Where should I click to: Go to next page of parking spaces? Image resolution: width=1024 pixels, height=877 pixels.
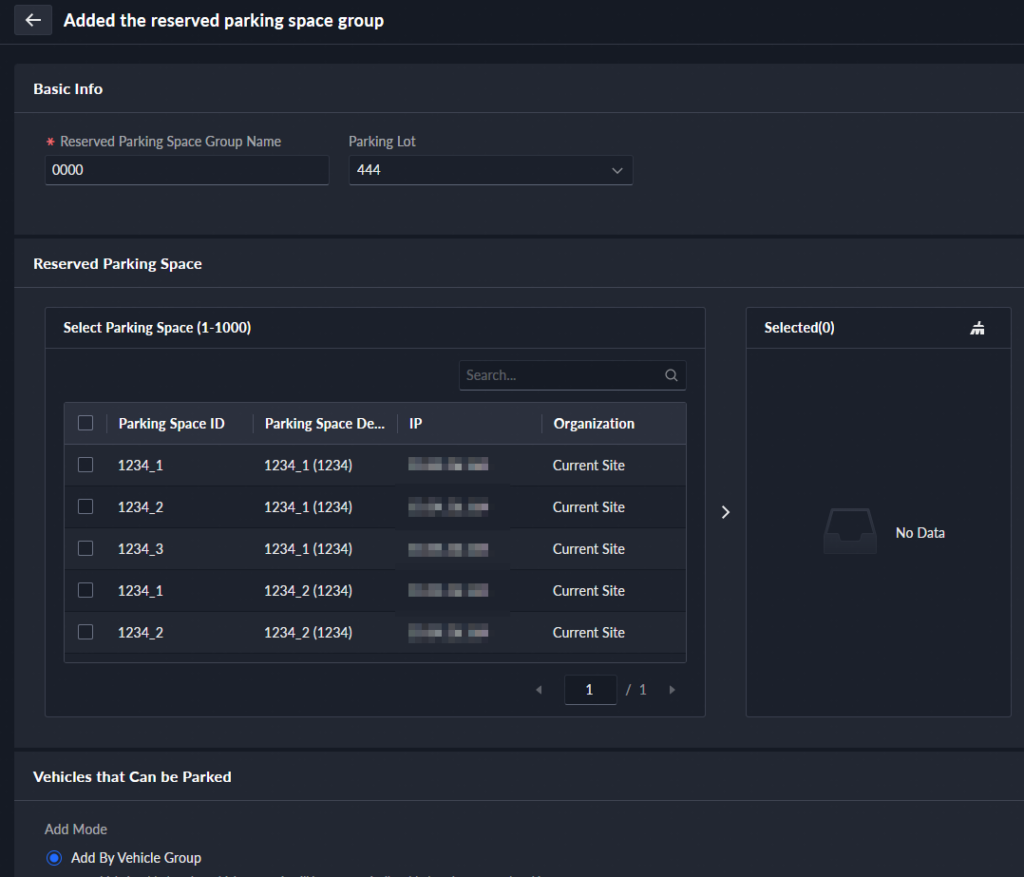672,690
